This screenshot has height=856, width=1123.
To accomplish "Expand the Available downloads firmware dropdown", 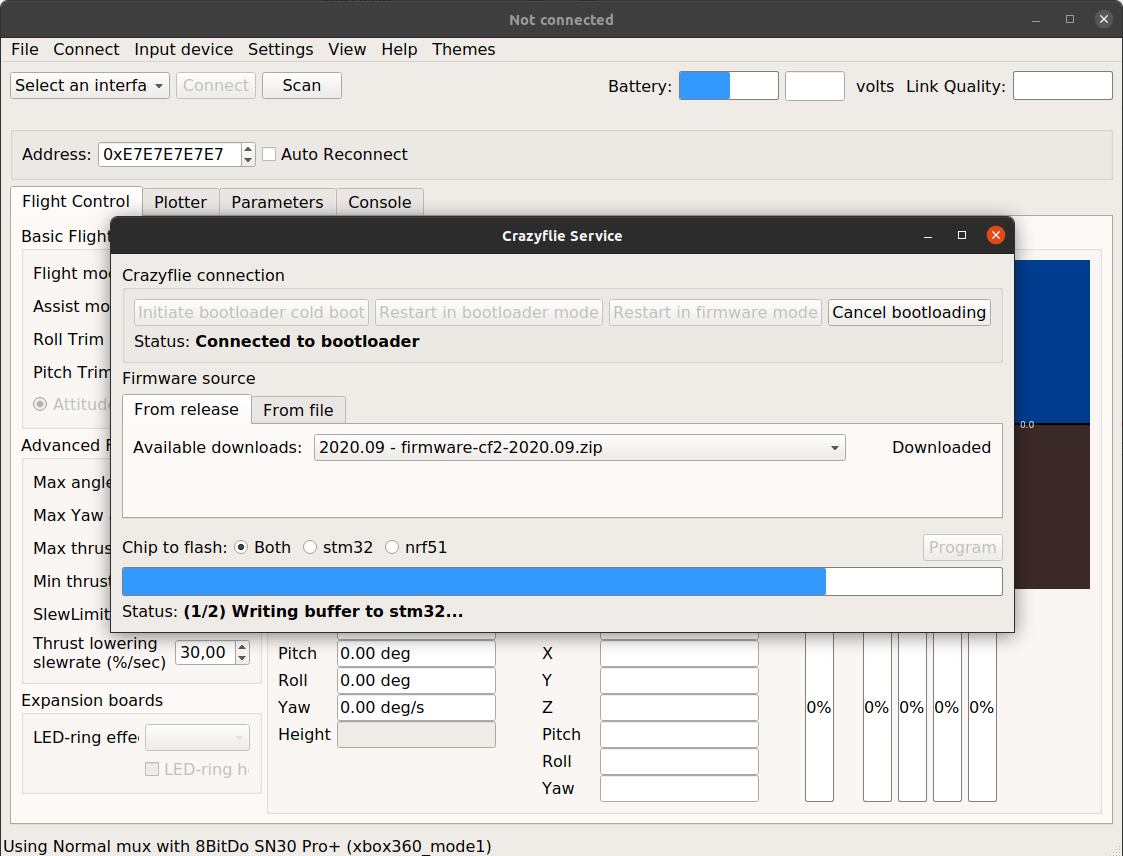I will [580, 448].
